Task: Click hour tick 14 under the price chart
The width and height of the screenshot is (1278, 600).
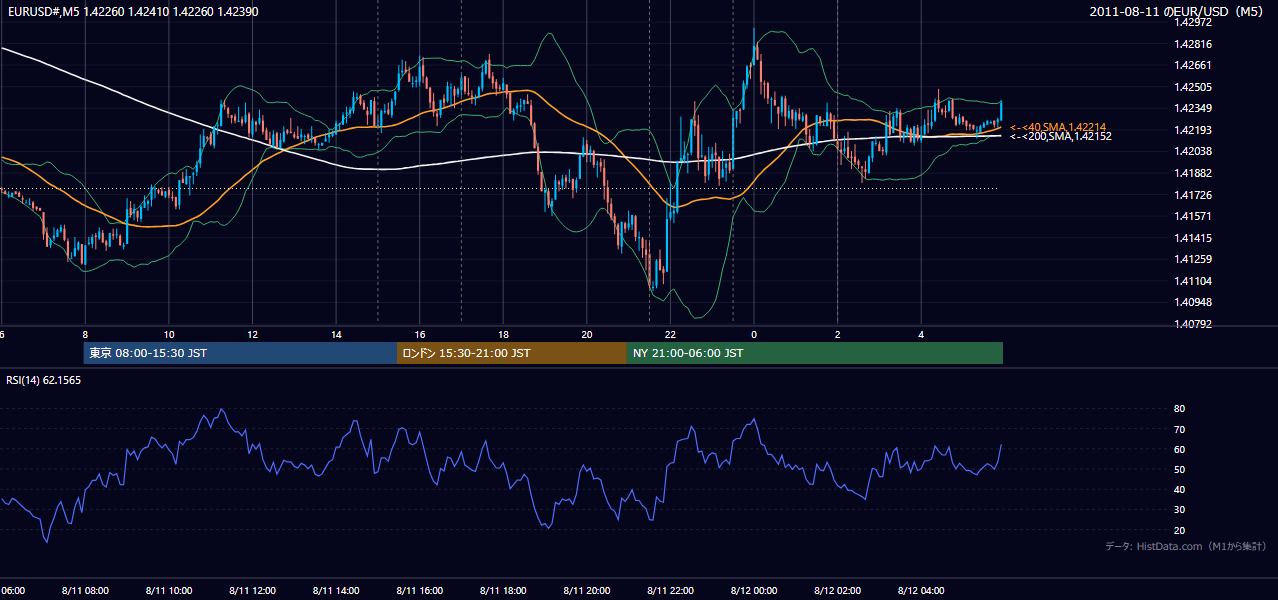Action: [x=337, y=334]
